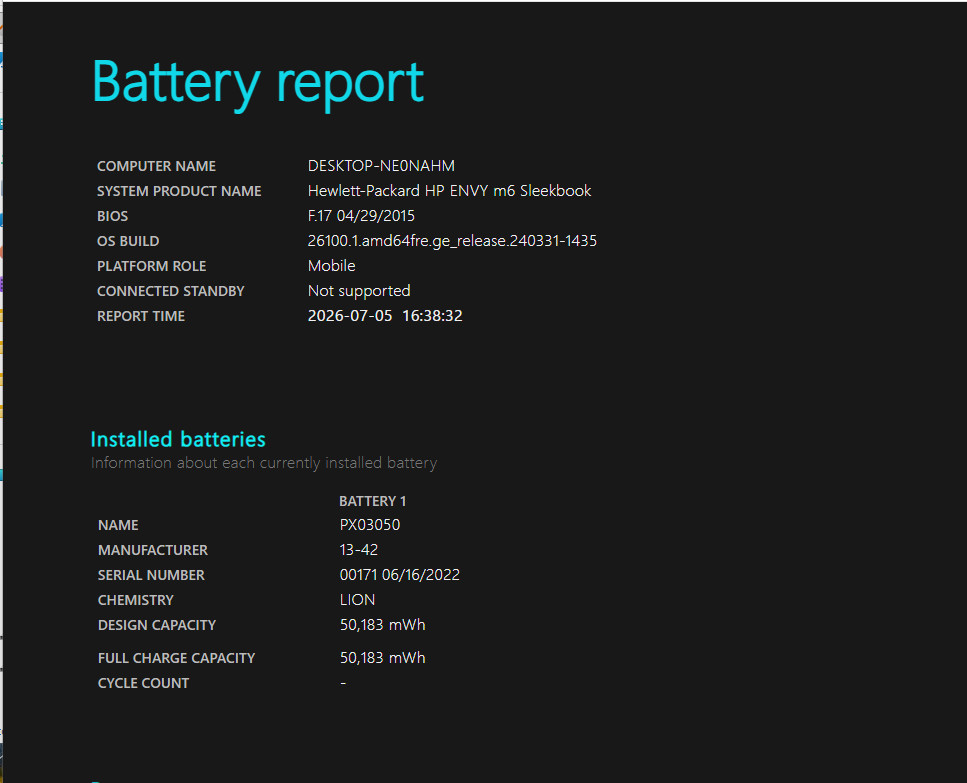Select the COMPUTER NAME label

(x=156, y=166)
